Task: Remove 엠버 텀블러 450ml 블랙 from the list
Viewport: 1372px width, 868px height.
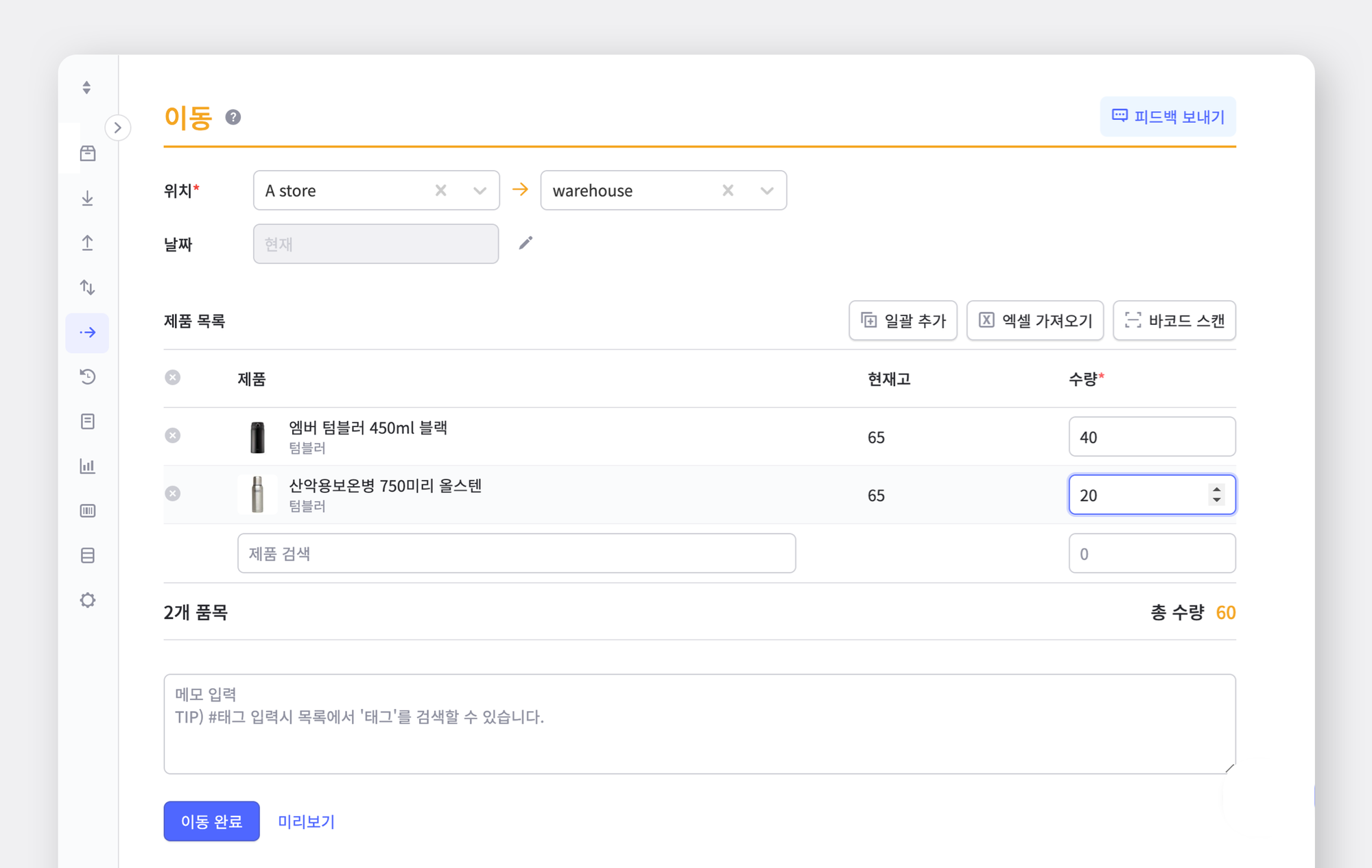Action: click(172, 435)
